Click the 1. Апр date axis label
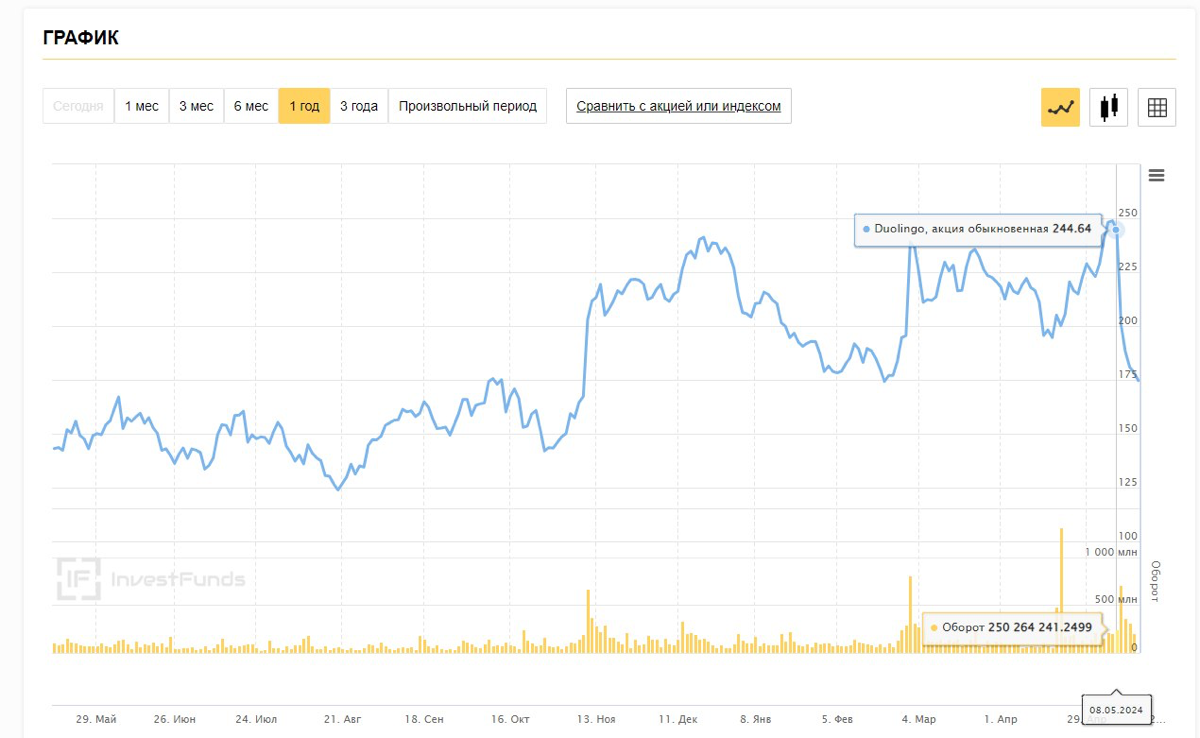 (x=1000, y=719)
